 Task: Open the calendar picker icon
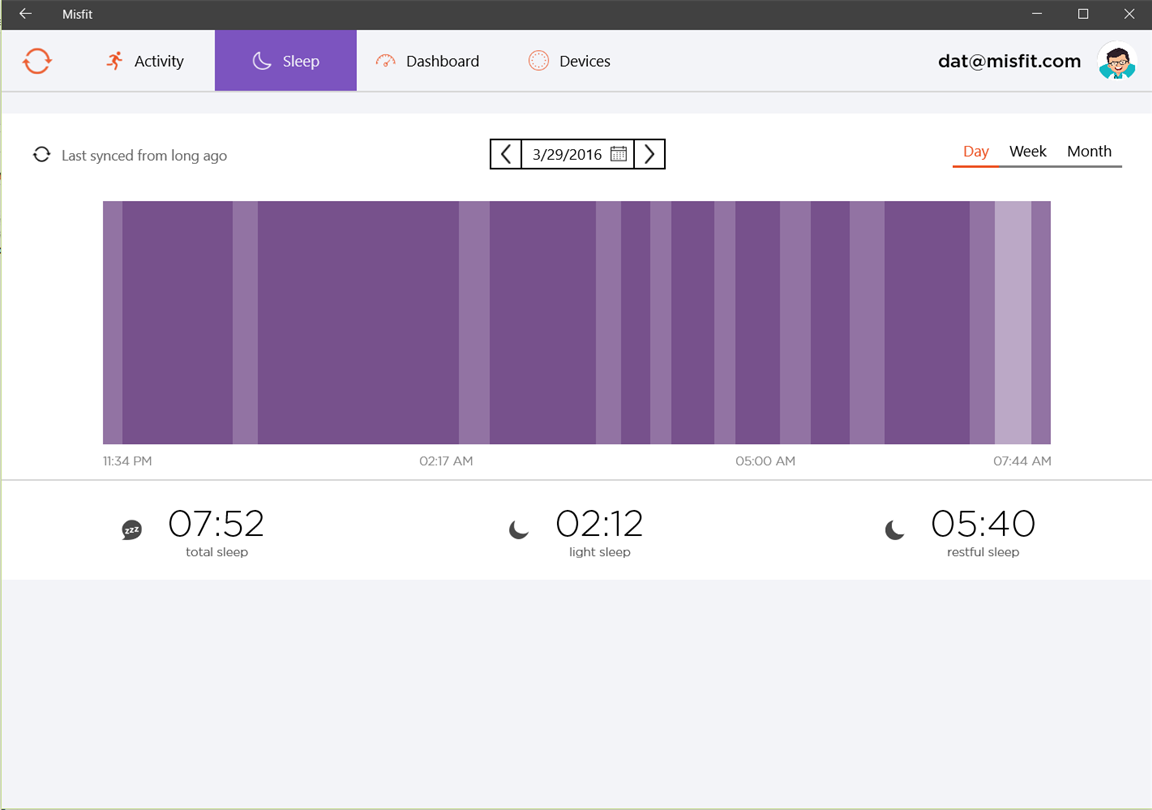point(619,154)
